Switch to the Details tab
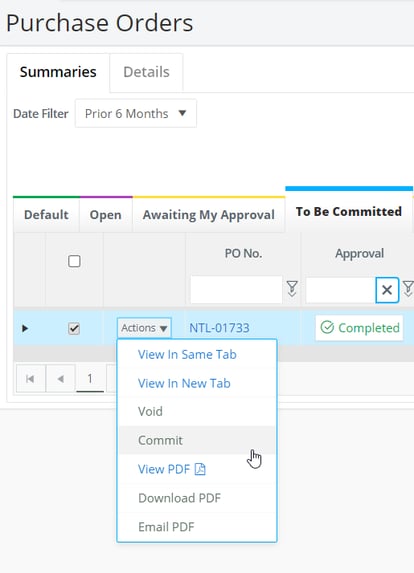 click(x=146, y=72)
